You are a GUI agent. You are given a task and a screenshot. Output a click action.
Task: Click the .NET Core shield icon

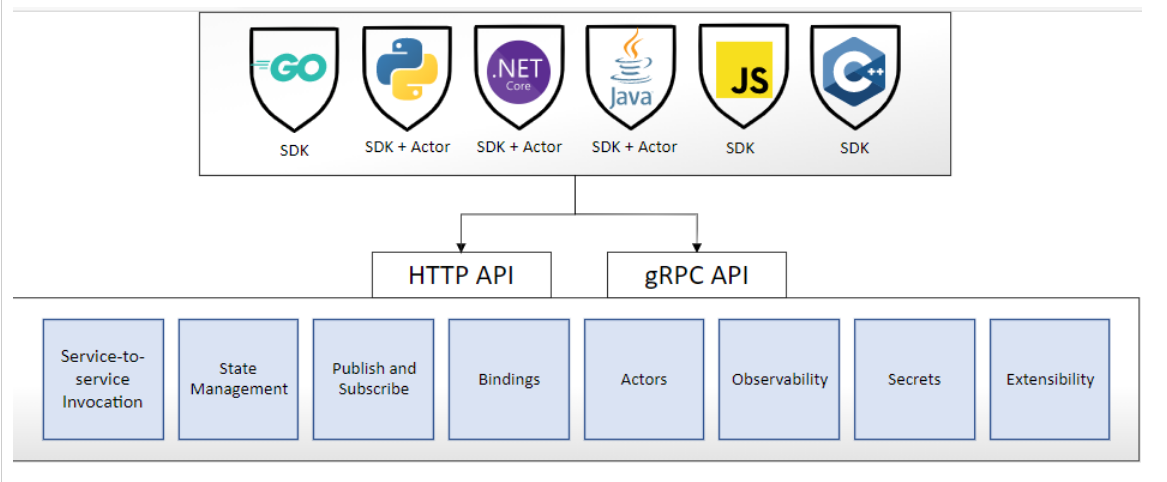click(x=519, y=77)
